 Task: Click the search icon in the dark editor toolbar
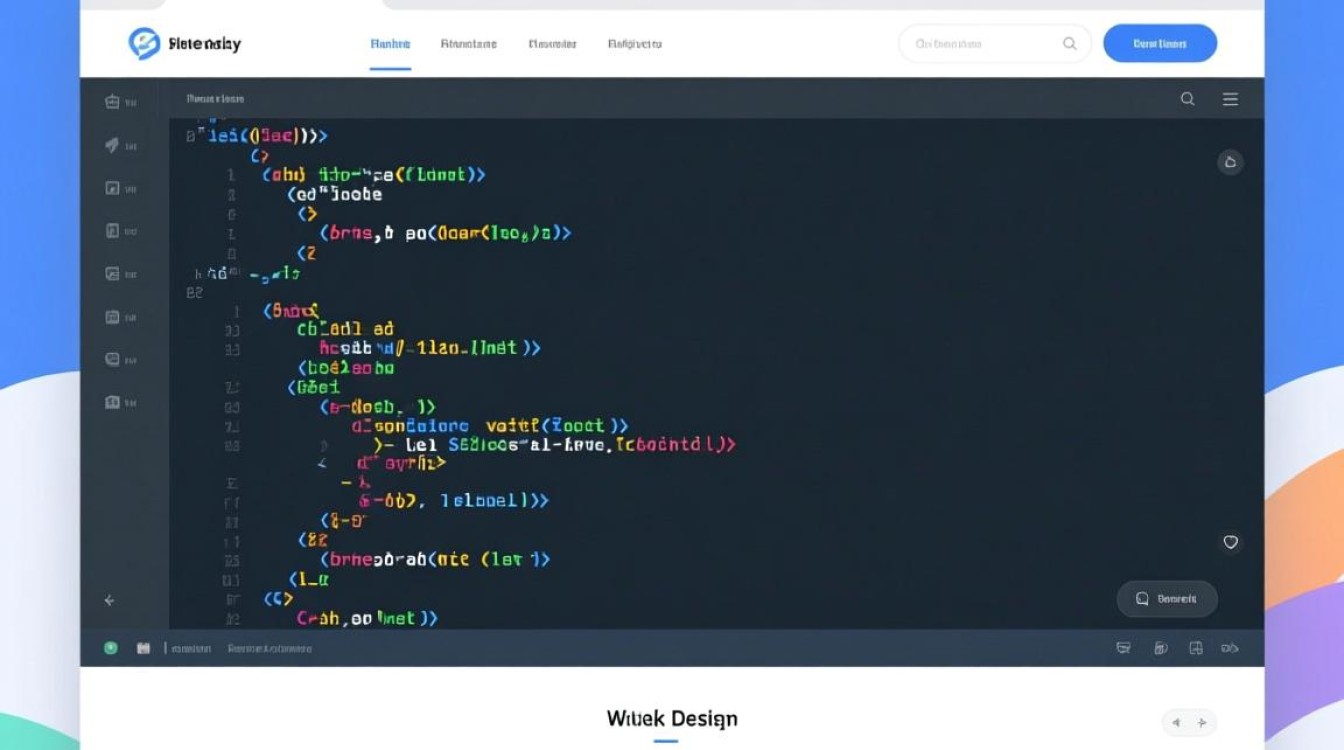[1187, 99]
